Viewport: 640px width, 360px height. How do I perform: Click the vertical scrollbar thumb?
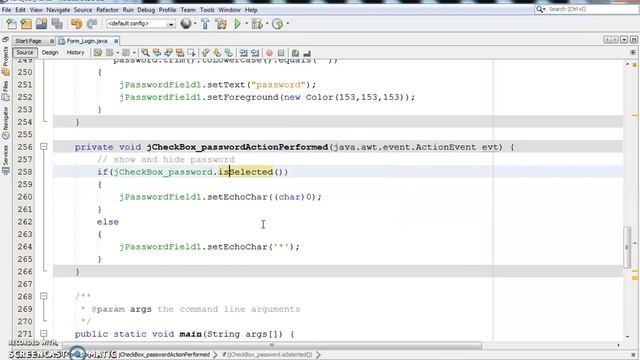(627, 247)
